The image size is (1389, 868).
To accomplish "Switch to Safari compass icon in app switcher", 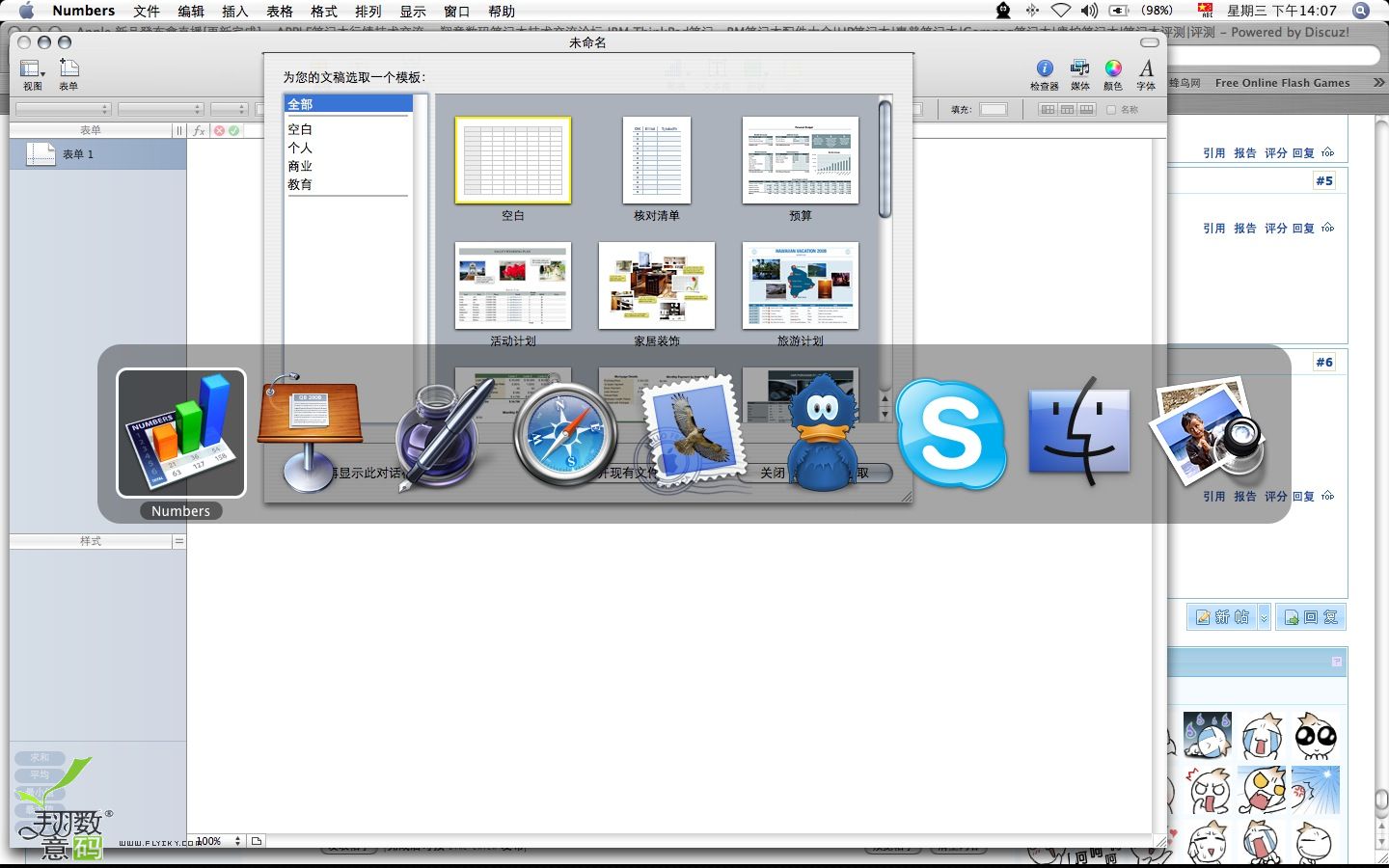I will (x=565, y=435).
